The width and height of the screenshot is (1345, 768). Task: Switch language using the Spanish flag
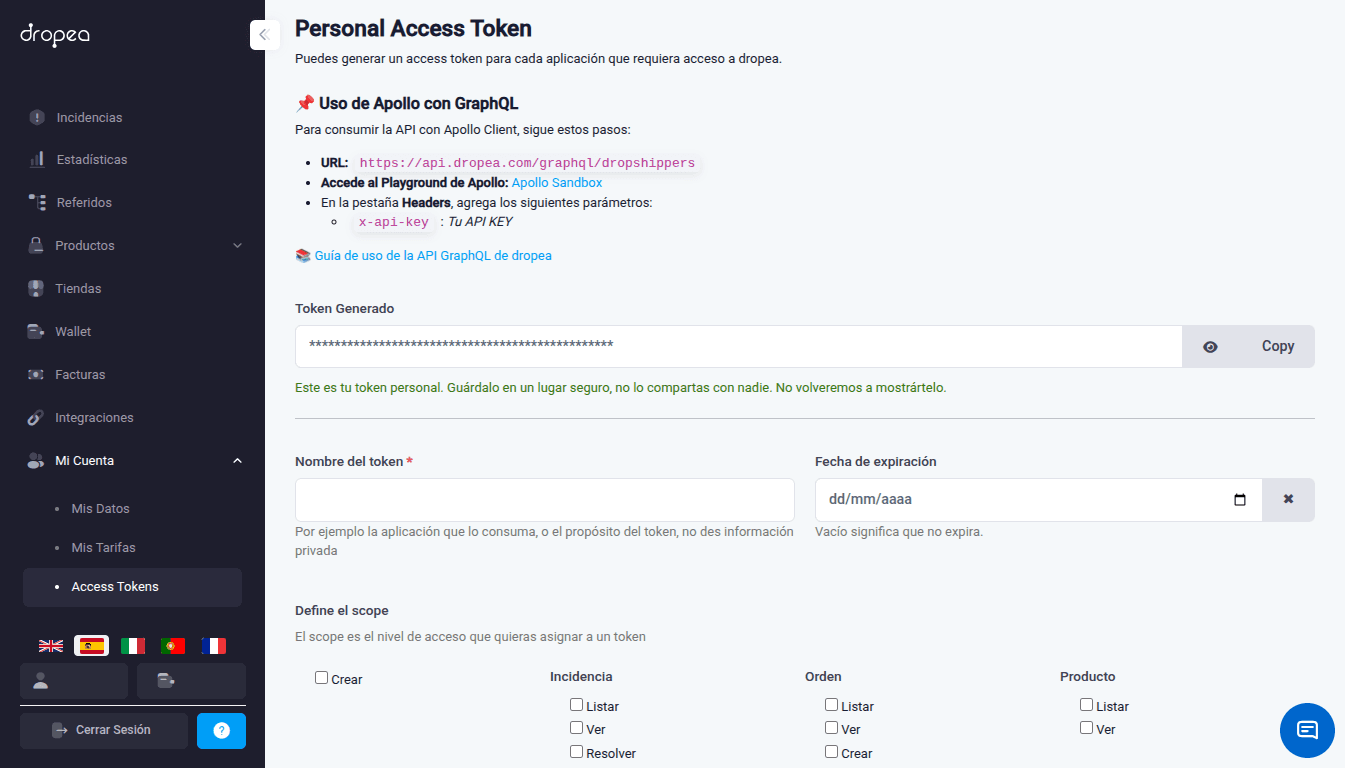(92, 646)
